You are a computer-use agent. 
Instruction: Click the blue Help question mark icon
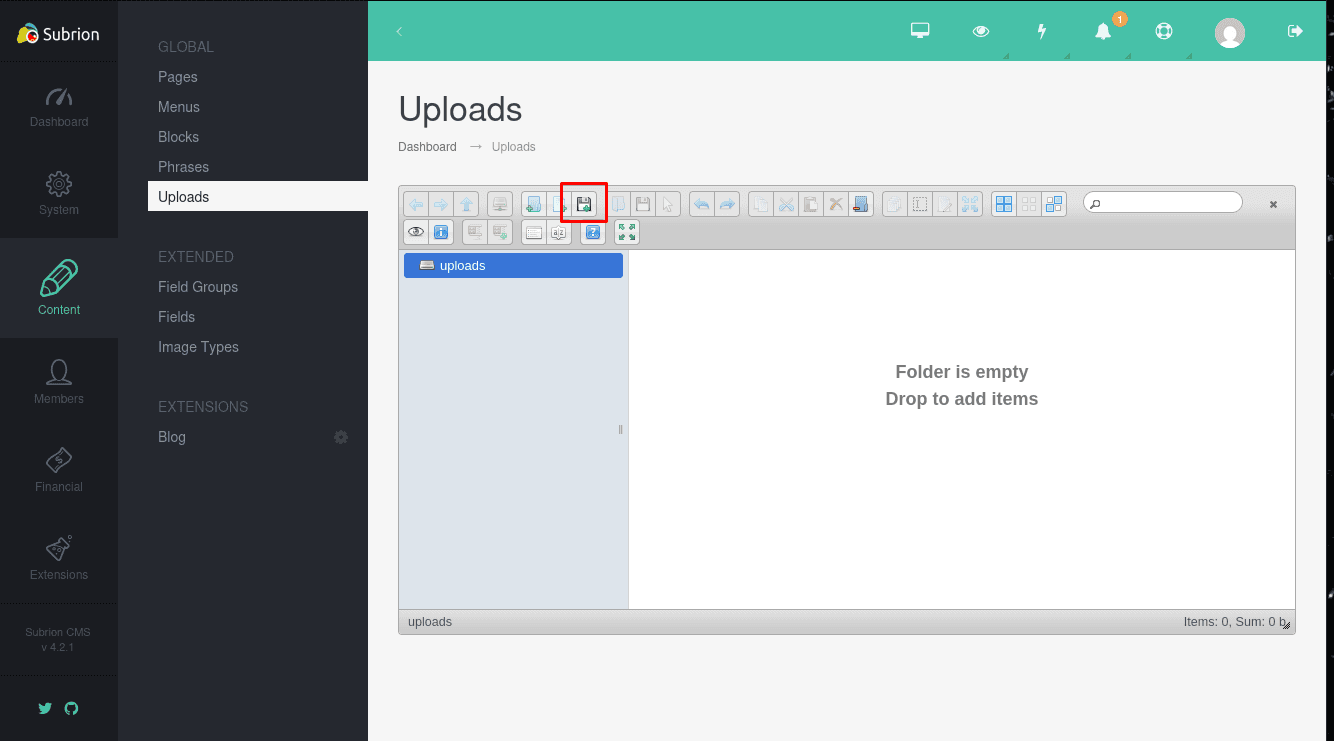coord(593,232)
